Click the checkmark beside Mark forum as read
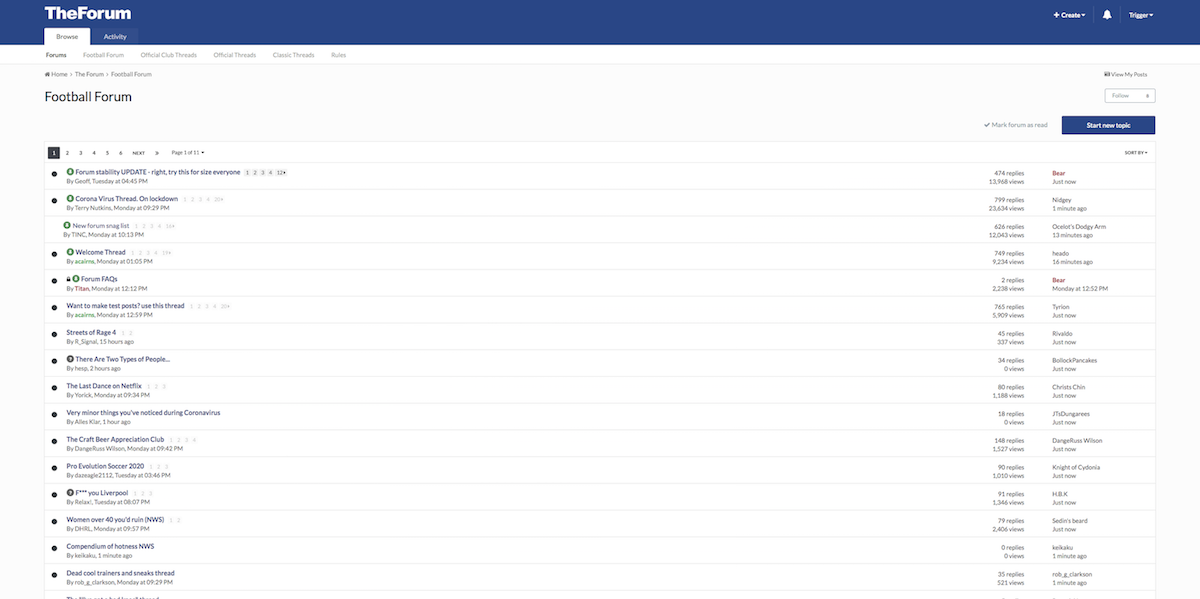The height and width of the screenshot is (599, 1200). pyautogui.click(x=986, y=124)
